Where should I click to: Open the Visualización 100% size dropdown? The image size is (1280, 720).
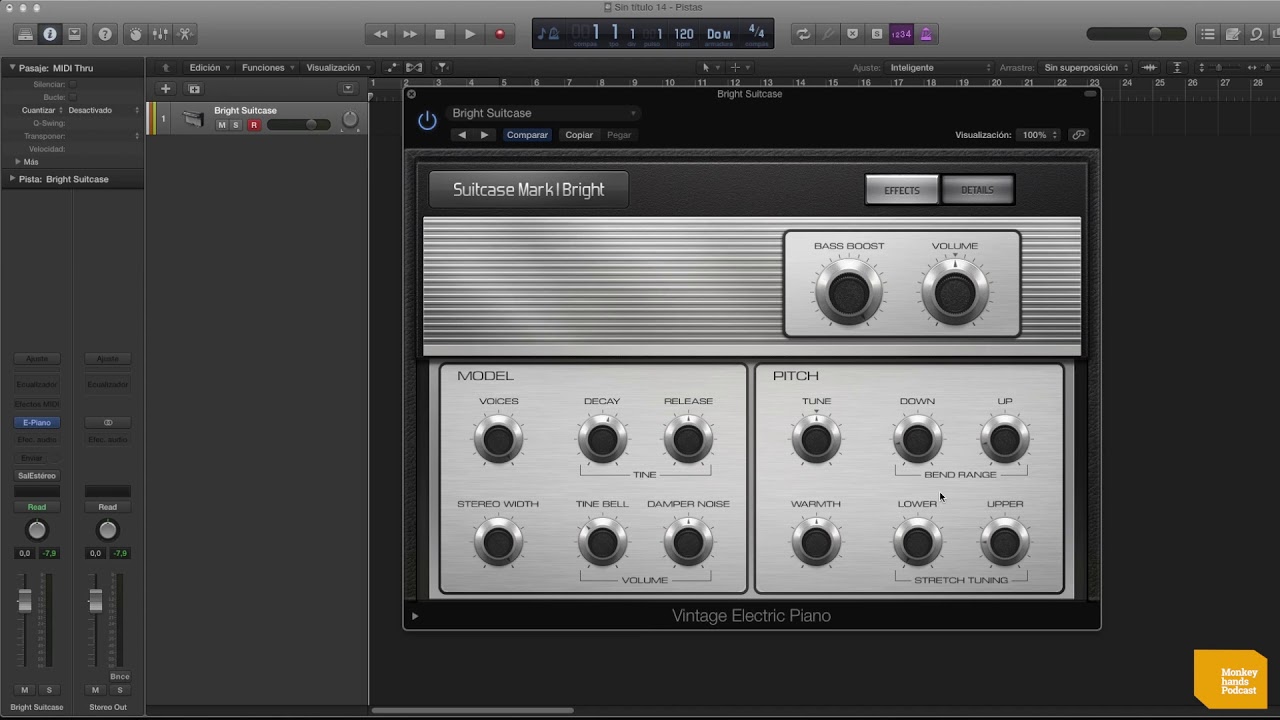pos(1039,135)
